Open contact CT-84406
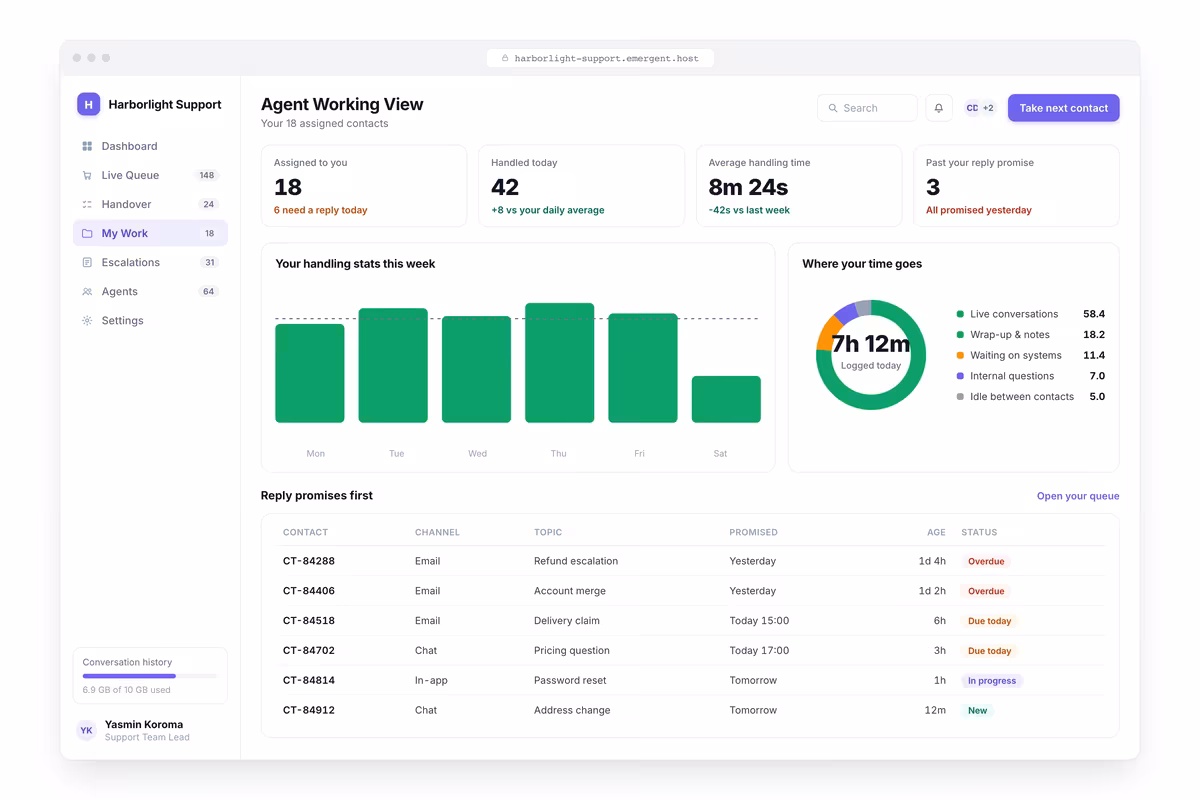Screen dimensions: 1200x800 point(309,591)
